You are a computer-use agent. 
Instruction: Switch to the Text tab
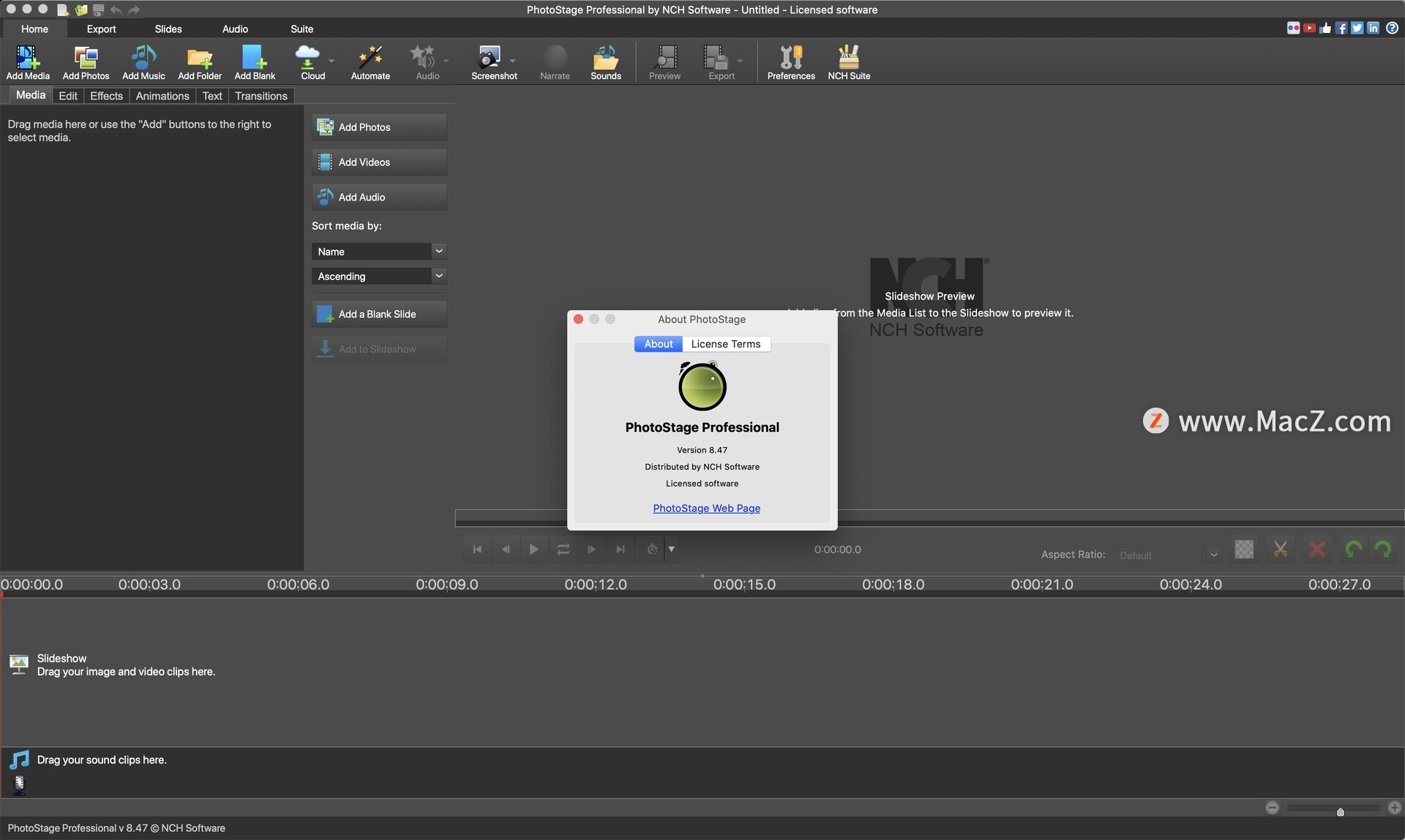[x=212, y=96]
